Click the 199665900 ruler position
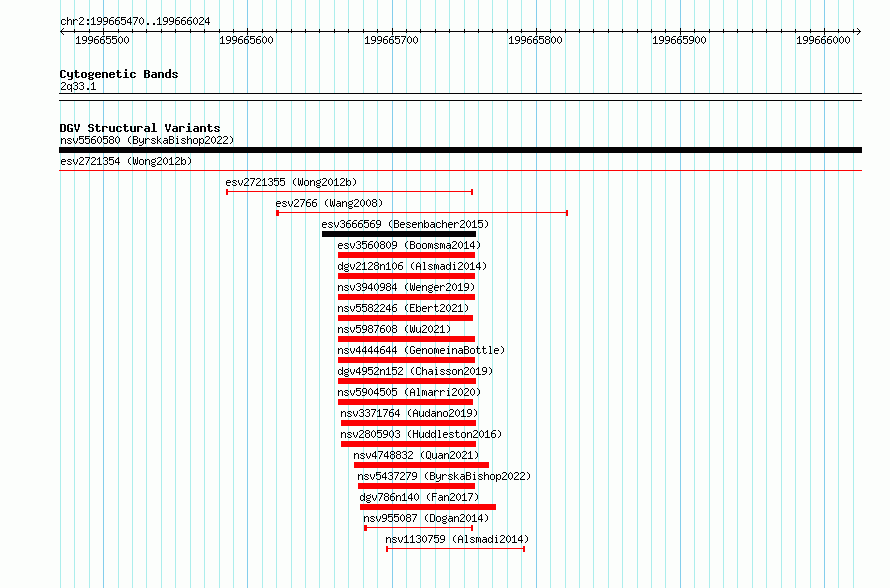The height and width of the screenshot is (588, 890). click(x=679, y=40)
